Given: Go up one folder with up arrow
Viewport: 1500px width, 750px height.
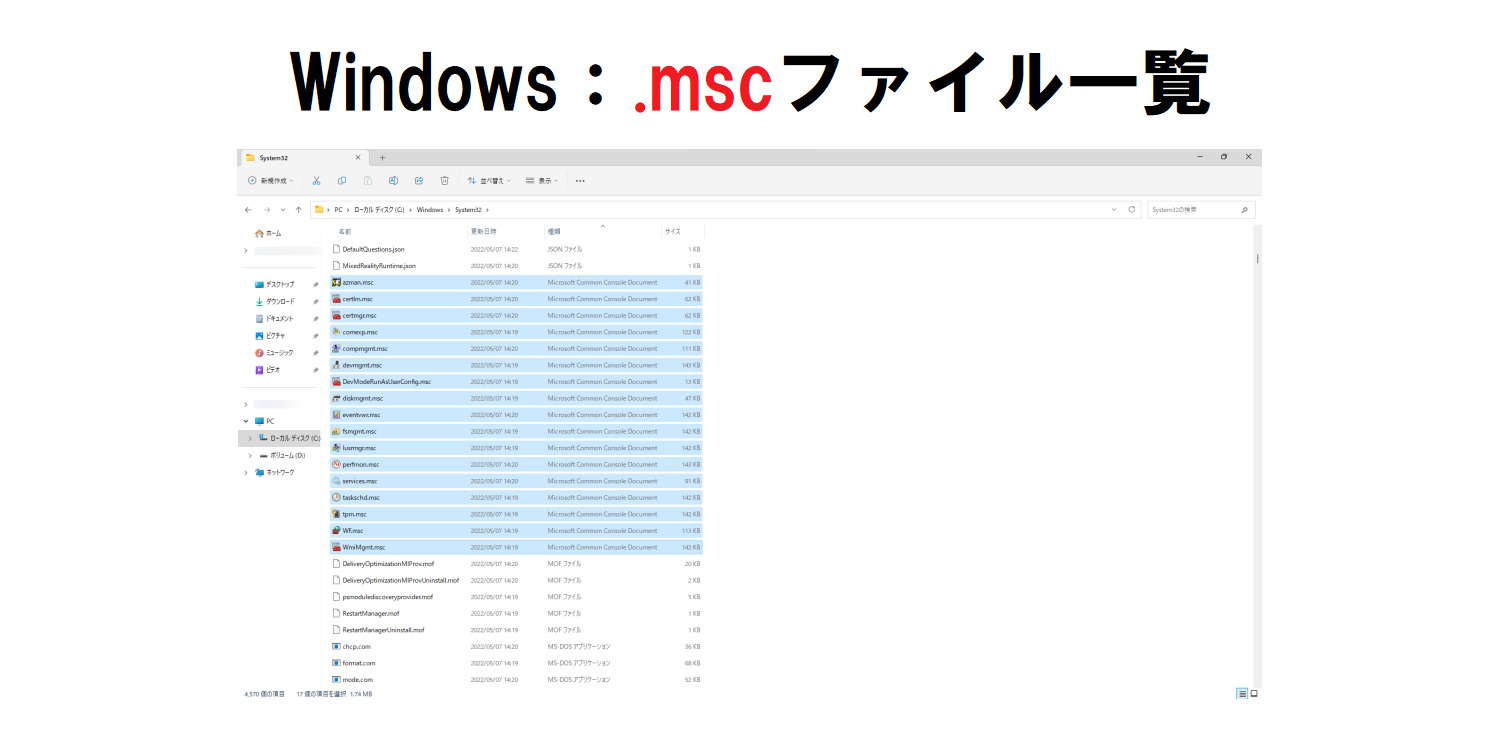Looking at the screenshot, I should click(299, 210).
